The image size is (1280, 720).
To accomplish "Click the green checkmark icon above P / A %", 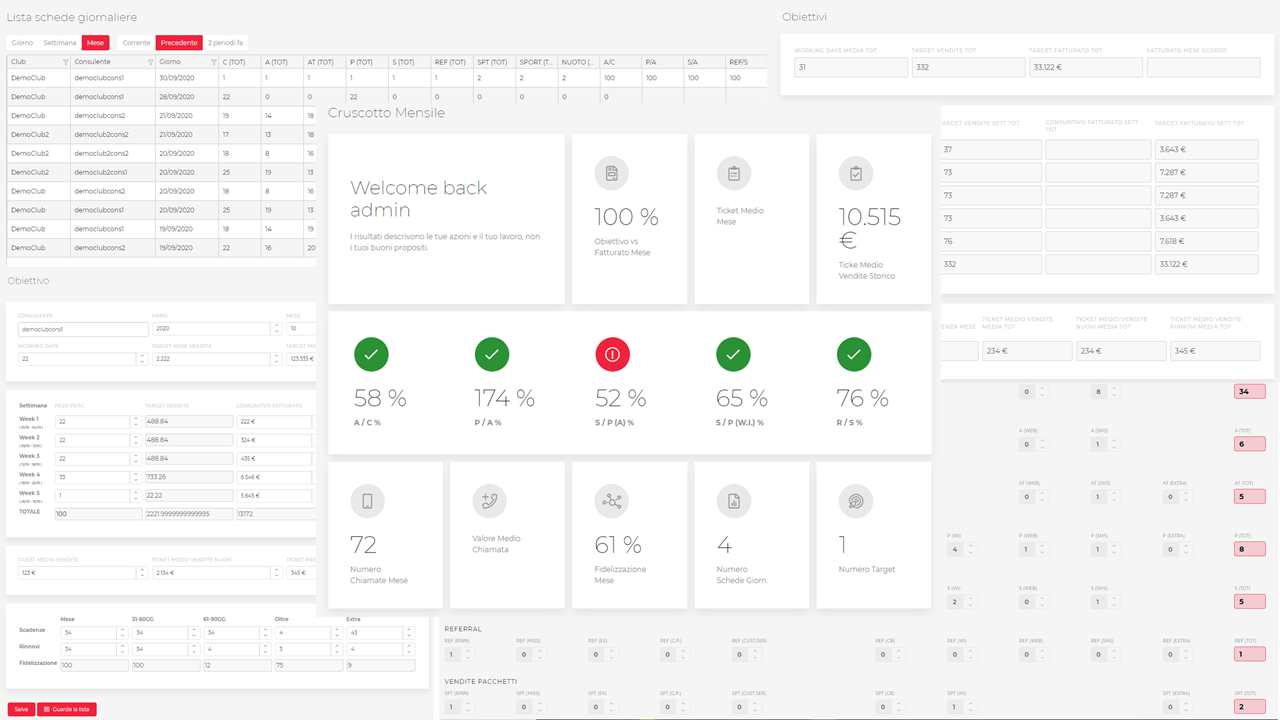I will point(491,354).
